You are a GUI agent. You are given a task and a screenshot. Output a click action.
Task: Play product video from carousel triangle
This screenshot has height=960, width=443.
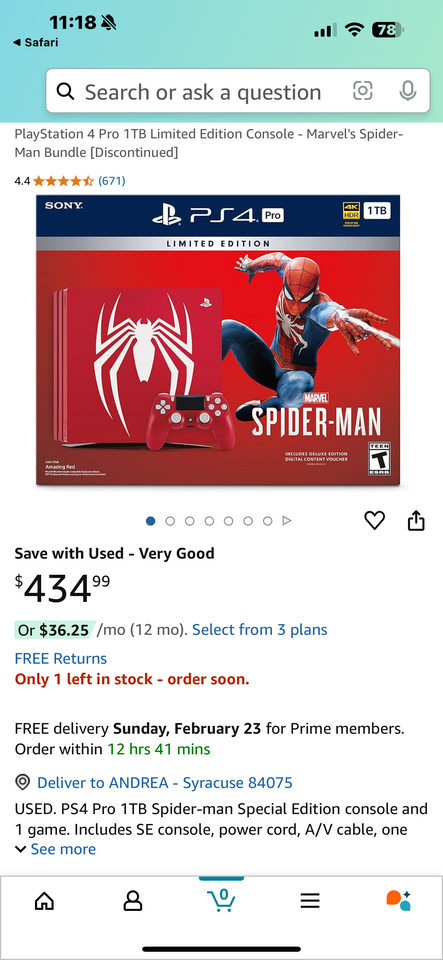coord(286,521)
